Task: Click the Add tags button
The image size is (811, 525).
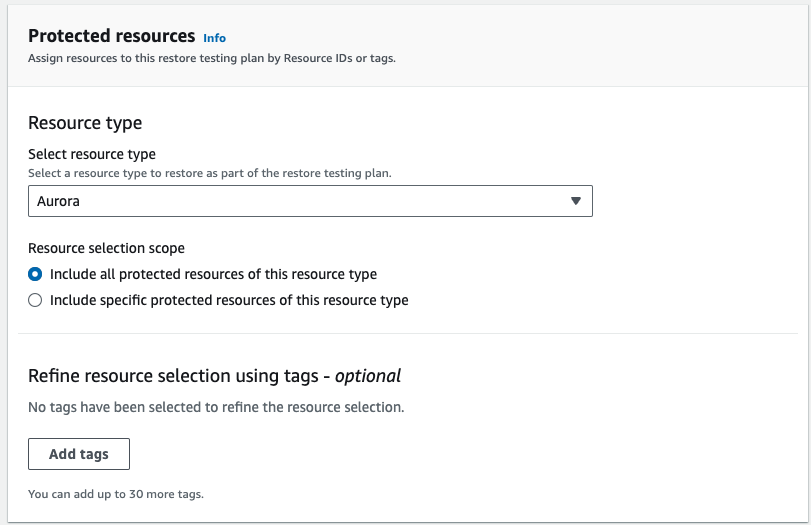Action: pos(79,454)
